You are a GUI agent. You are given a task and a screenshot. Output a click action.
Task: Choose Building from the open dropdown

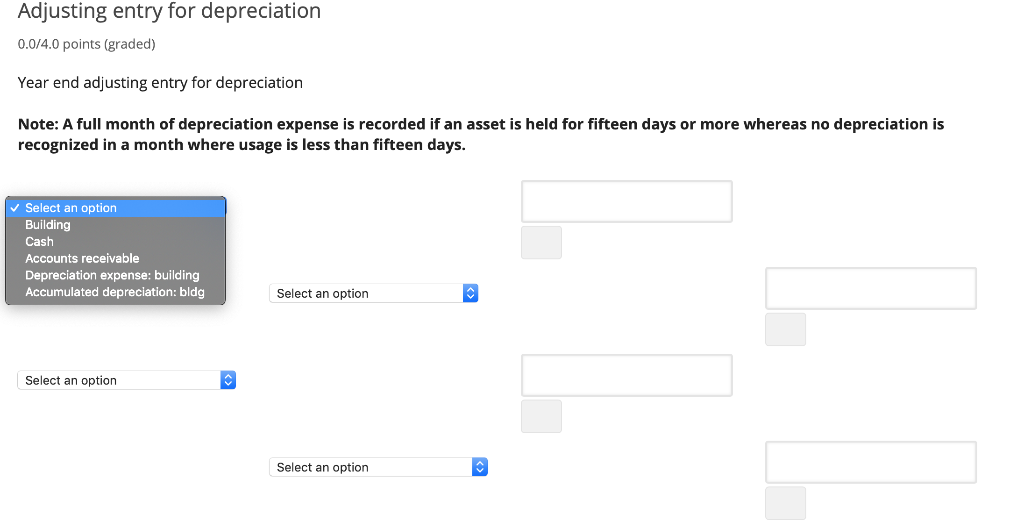48,225
